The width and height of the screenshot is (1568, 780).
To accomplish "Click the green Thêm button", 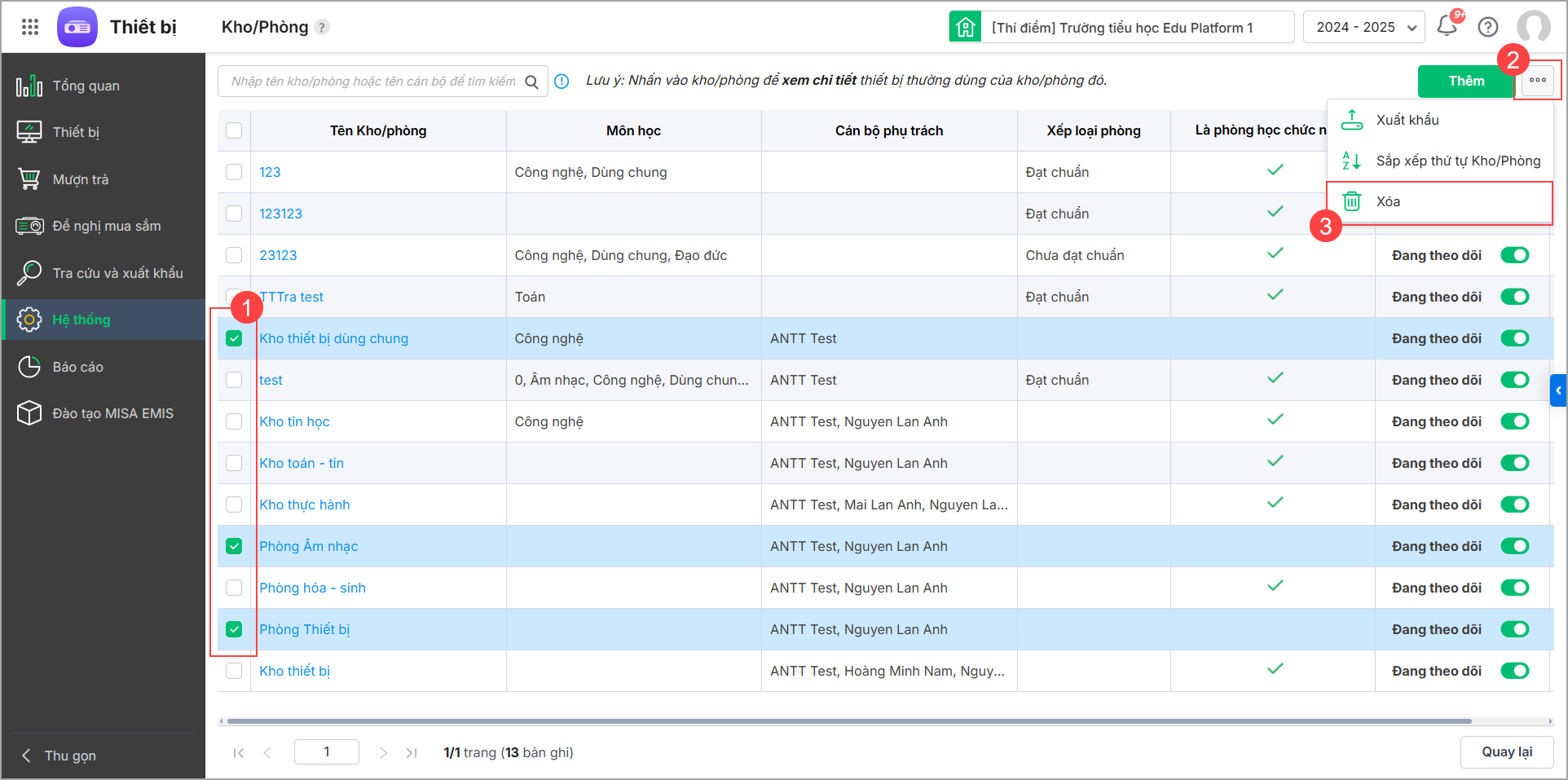I will 1466,81.
